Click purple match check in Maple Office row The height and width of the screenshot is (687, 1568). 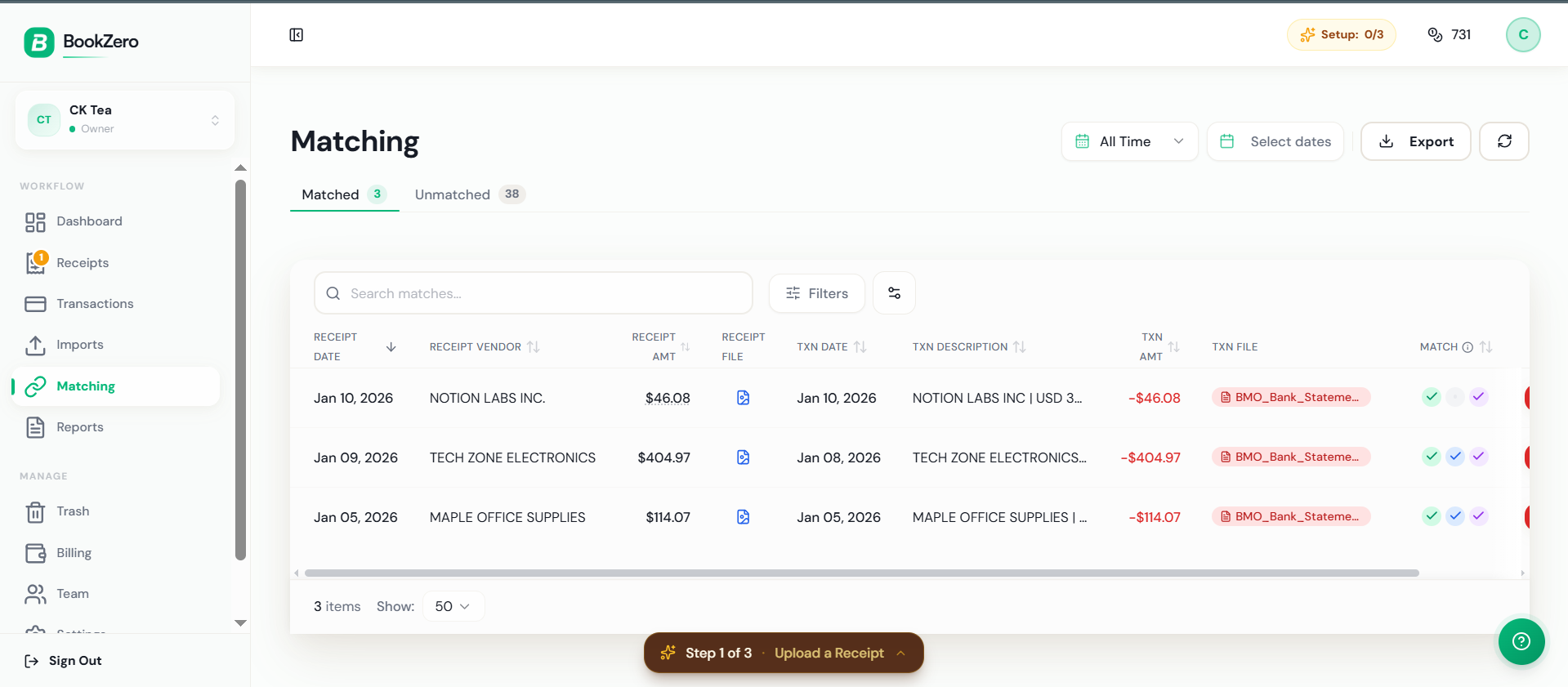[x=1478, y=516]
